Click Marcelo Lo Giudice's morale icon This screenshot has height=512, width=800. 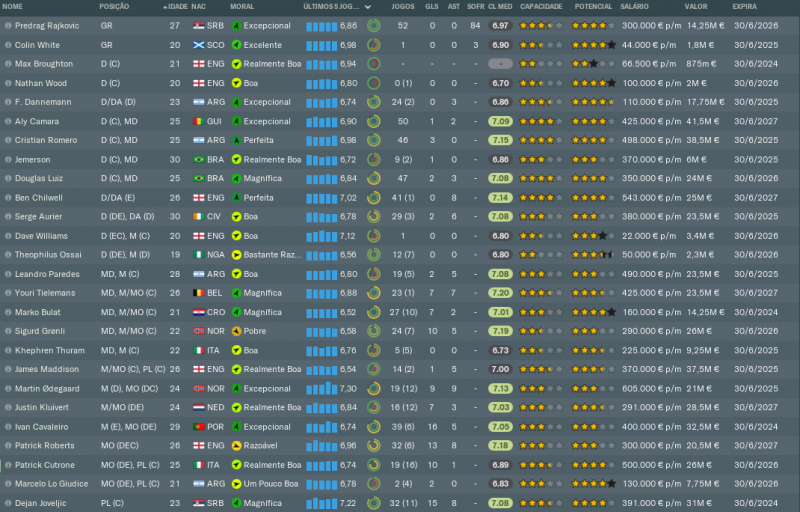coord(236,484)
